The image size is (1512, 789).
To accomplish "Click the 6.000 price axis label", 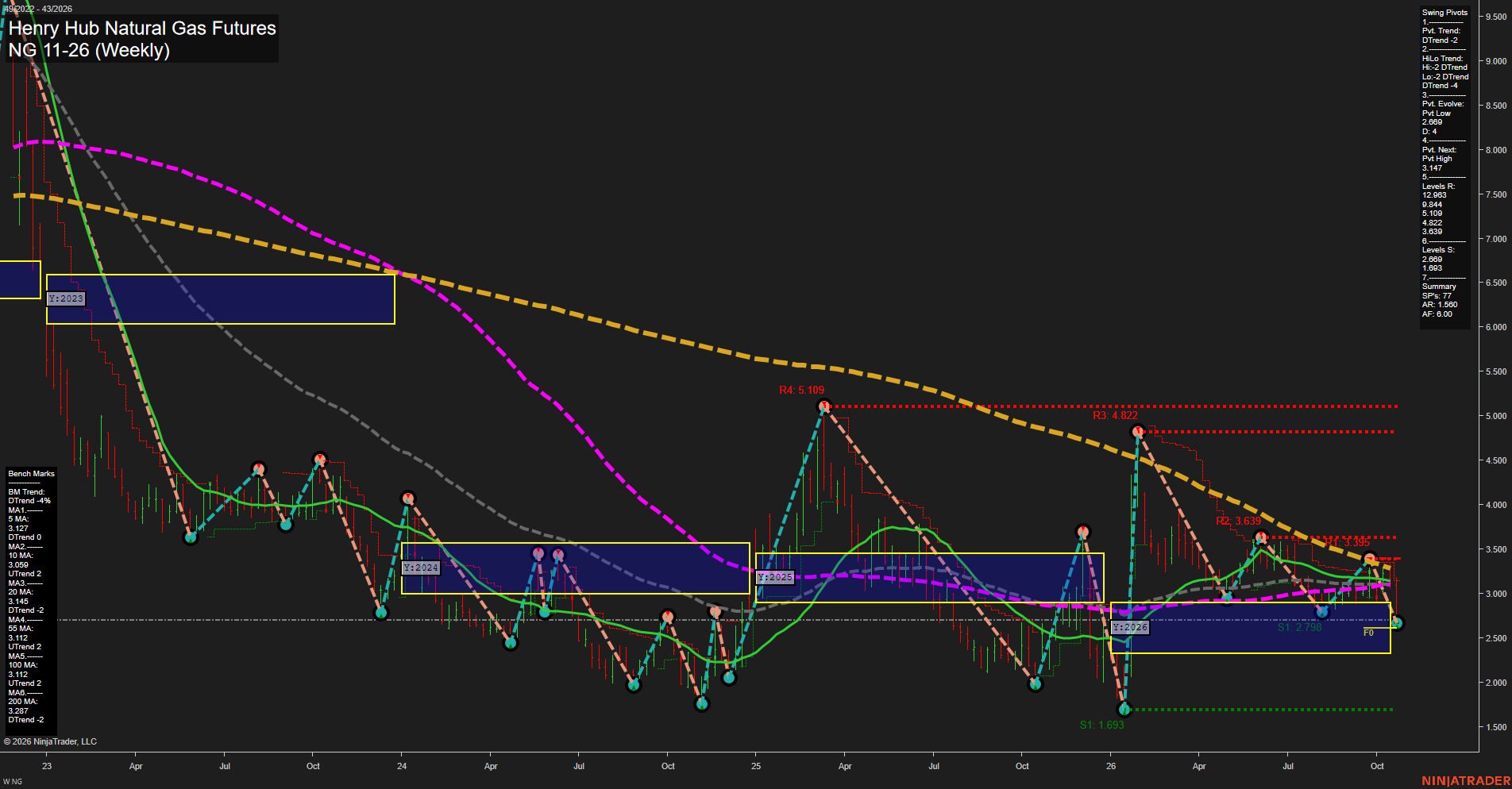I will tap(1496, 327).
